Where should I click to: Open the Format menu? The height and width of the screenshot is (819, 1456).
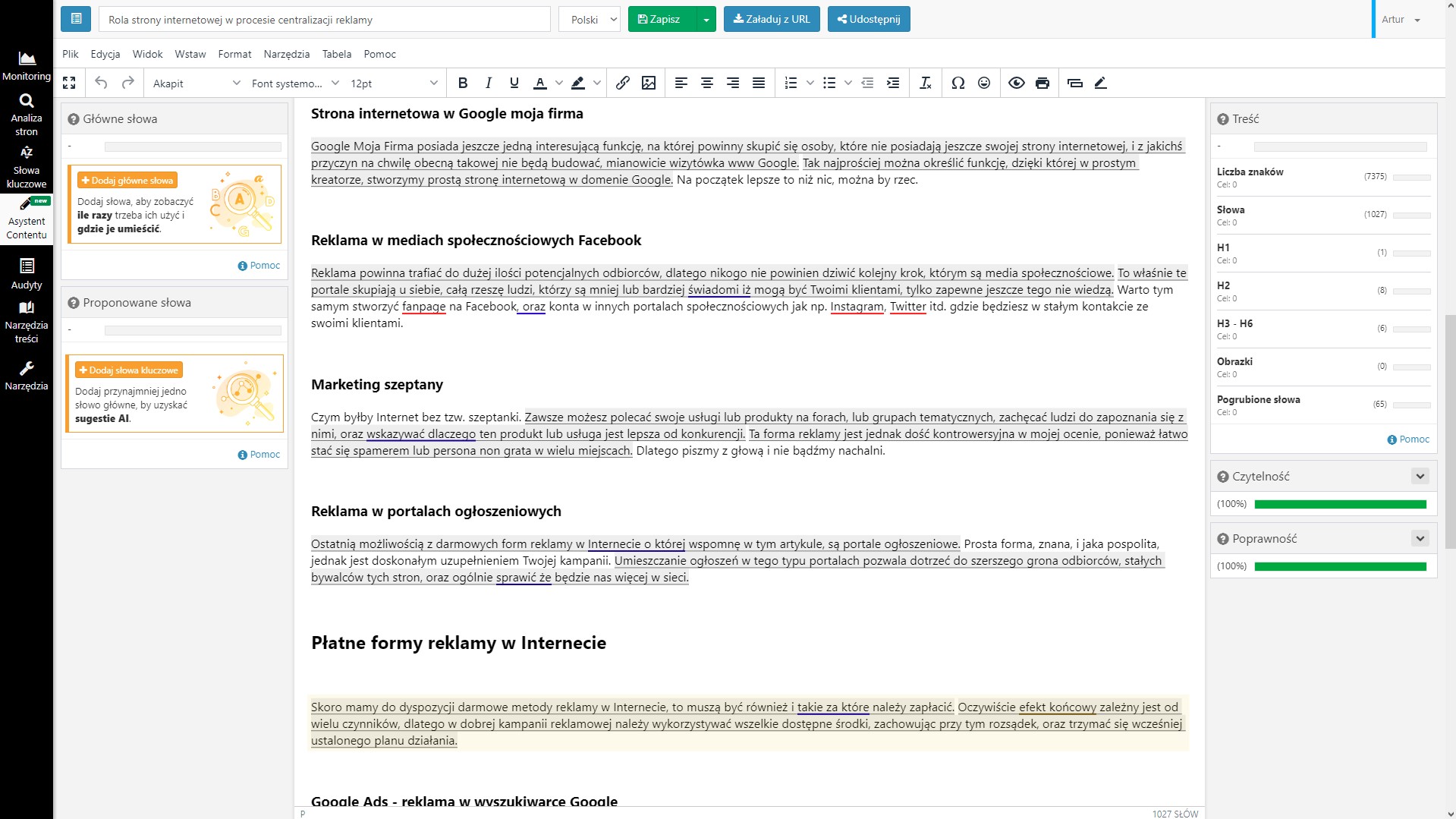click(x=234, y=54)
